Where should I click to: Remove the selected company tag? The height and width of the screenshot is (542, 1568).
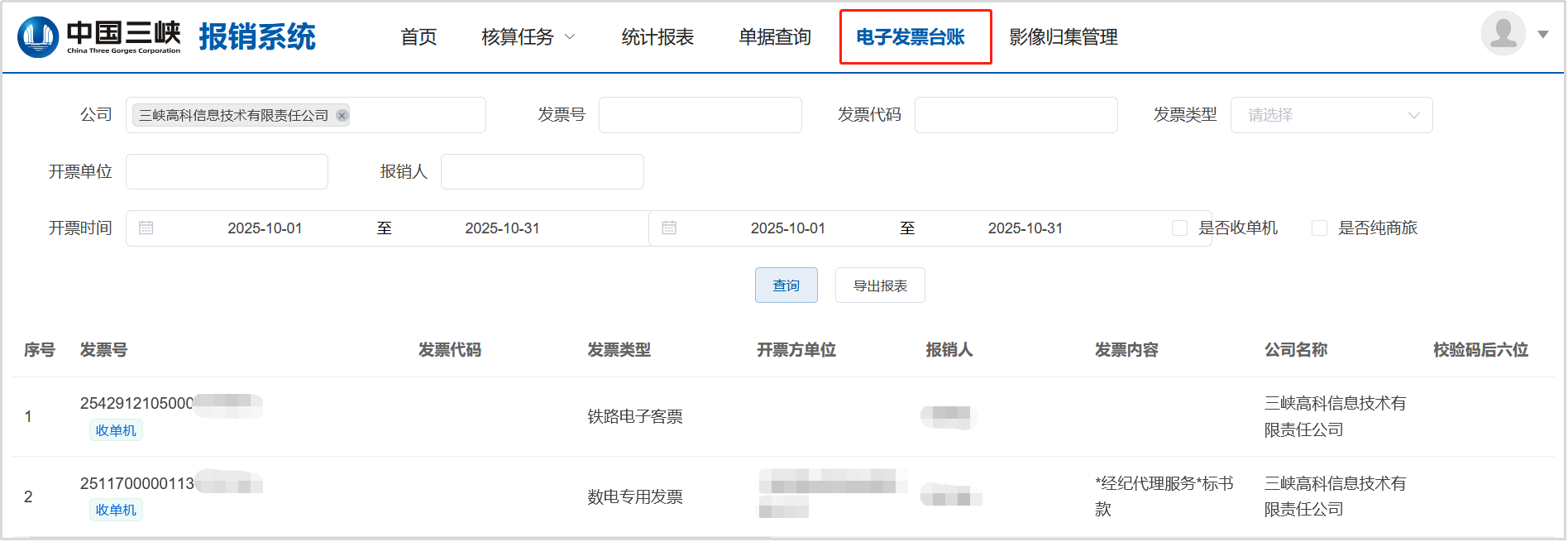click(x=342, y=116)
